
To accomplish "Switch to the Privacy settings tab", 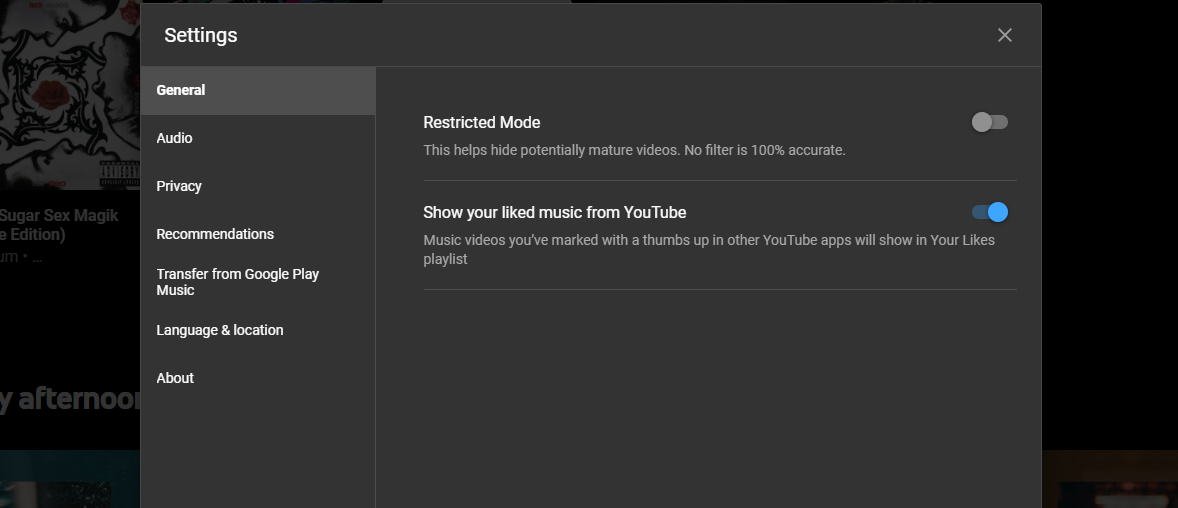I will tap(179, 186).
